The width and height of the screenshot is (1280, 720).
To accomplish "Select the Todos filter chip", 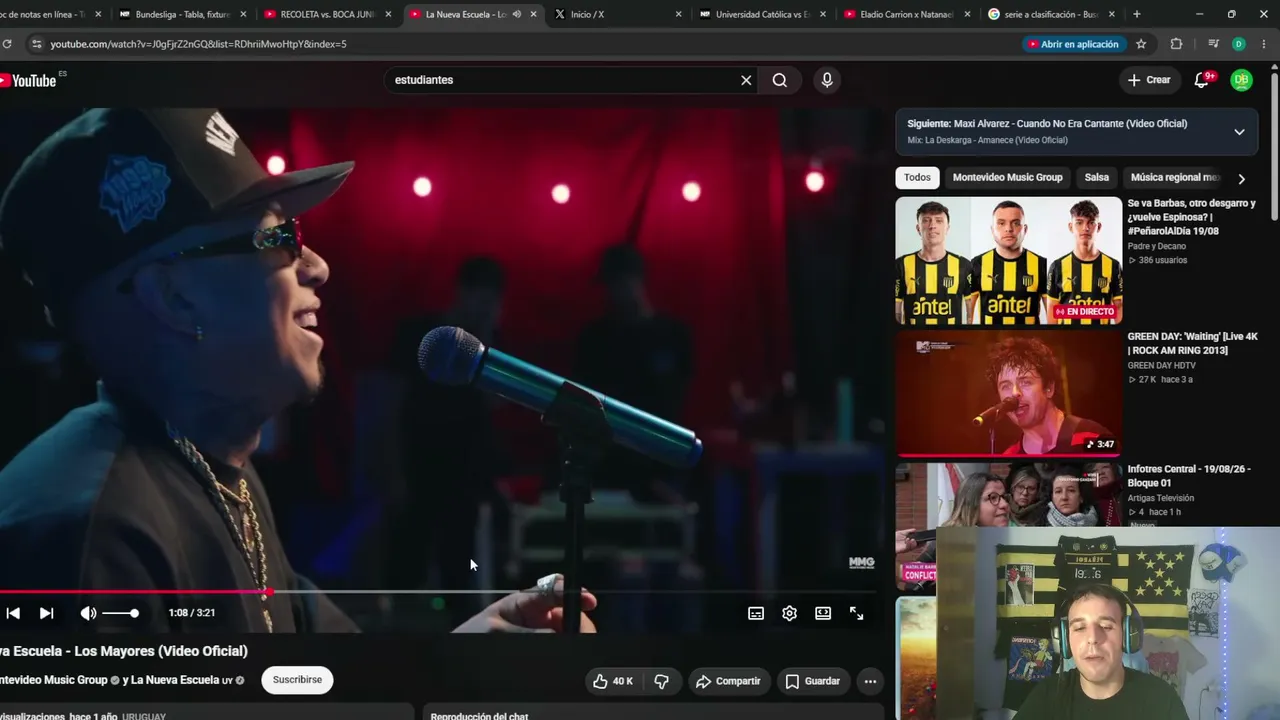I will [x=917, y=178].
